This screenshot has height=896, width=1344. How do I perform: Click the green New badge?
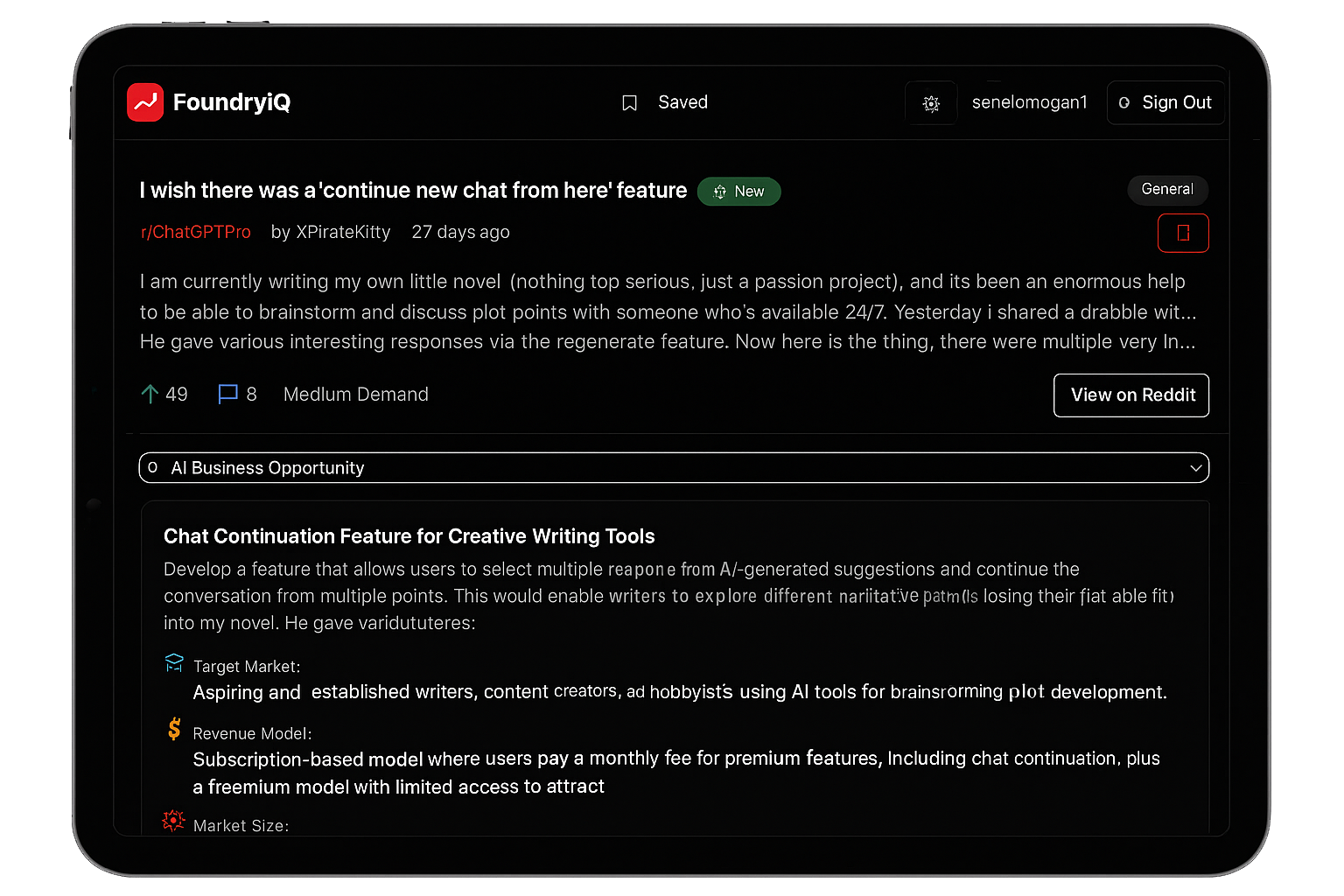tap(739, 192)
